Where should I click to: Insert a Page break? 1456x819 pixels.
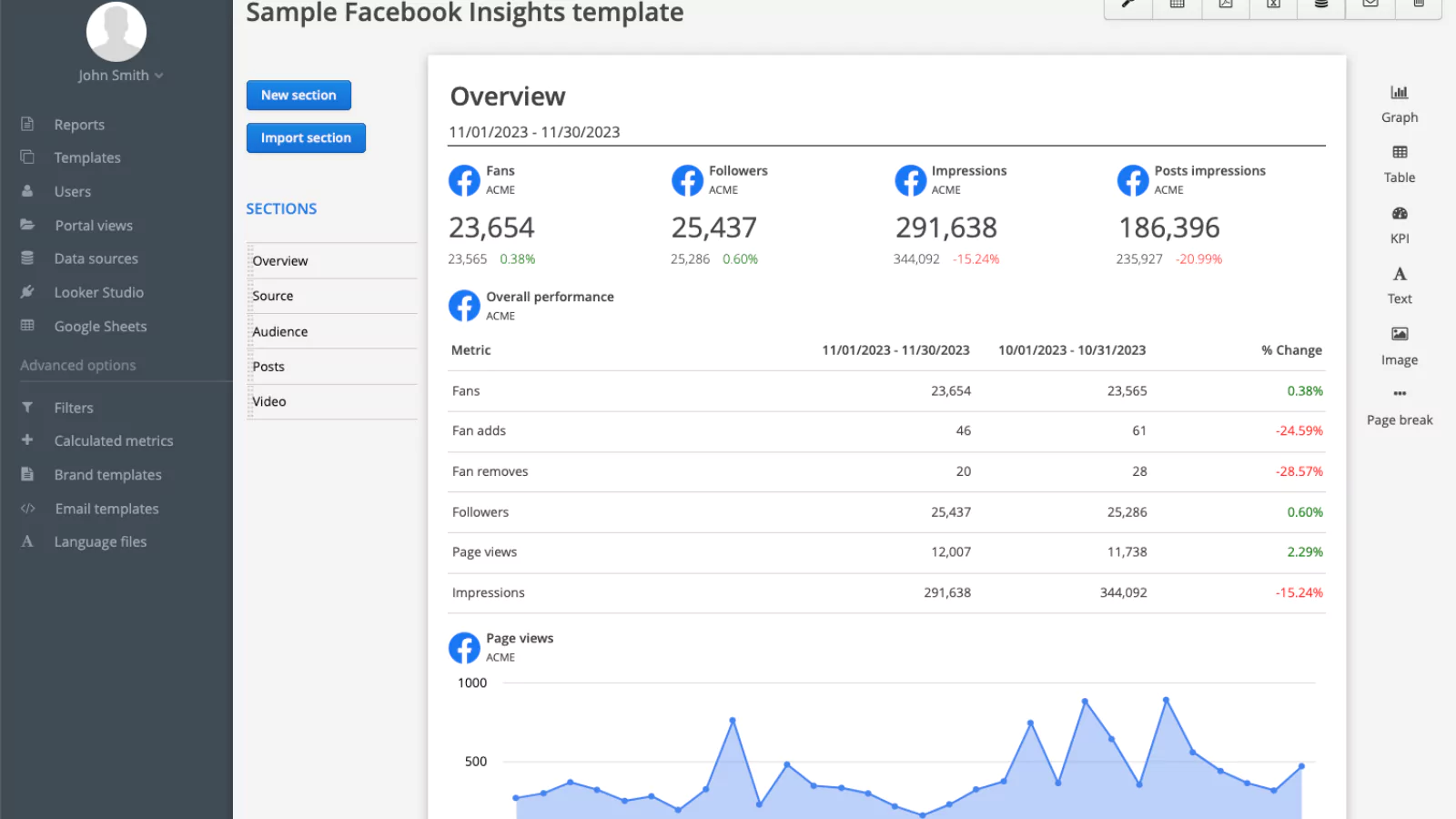point(1400,406)
